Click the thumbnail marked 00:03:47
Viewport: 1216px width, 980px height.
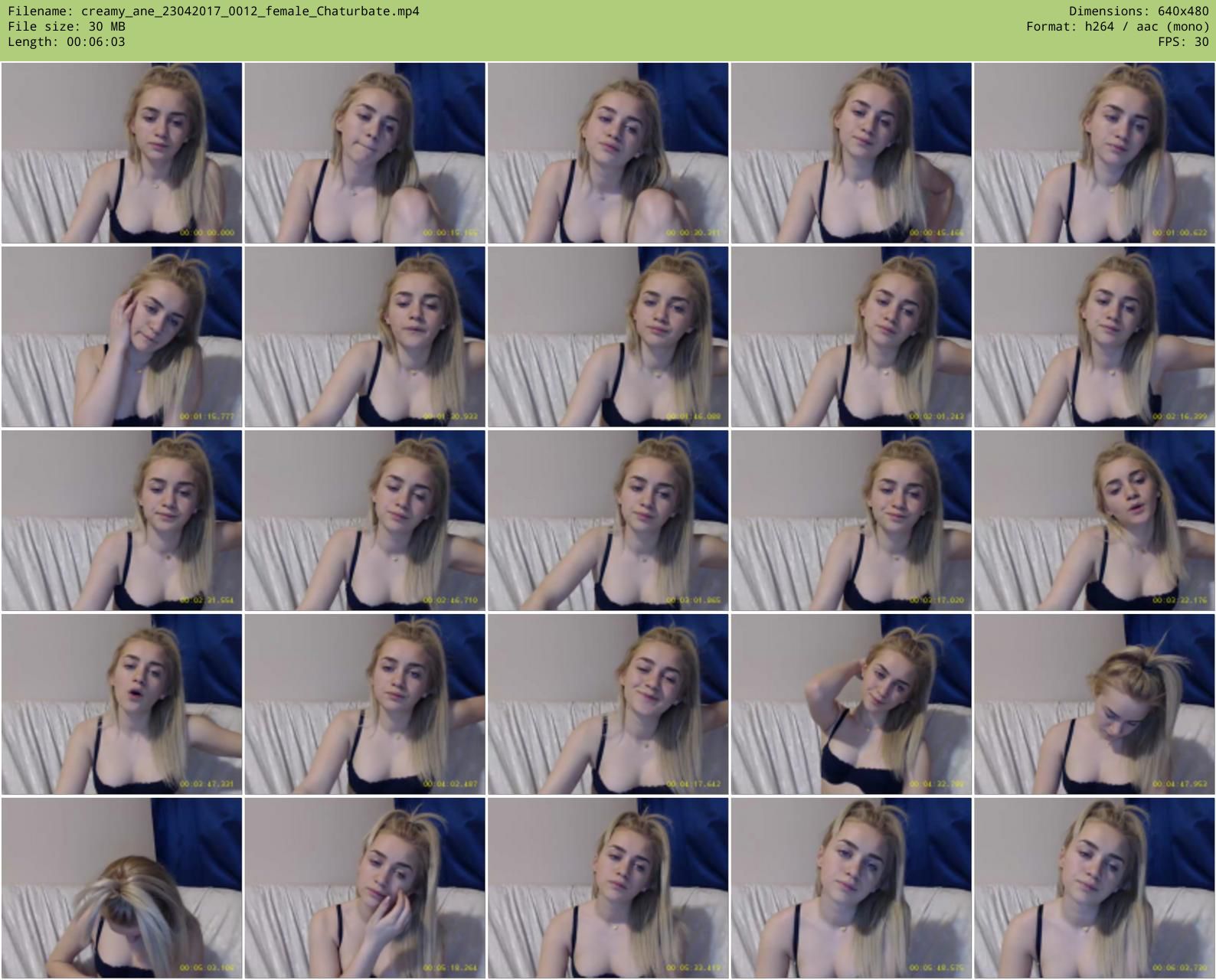[122, 704]
